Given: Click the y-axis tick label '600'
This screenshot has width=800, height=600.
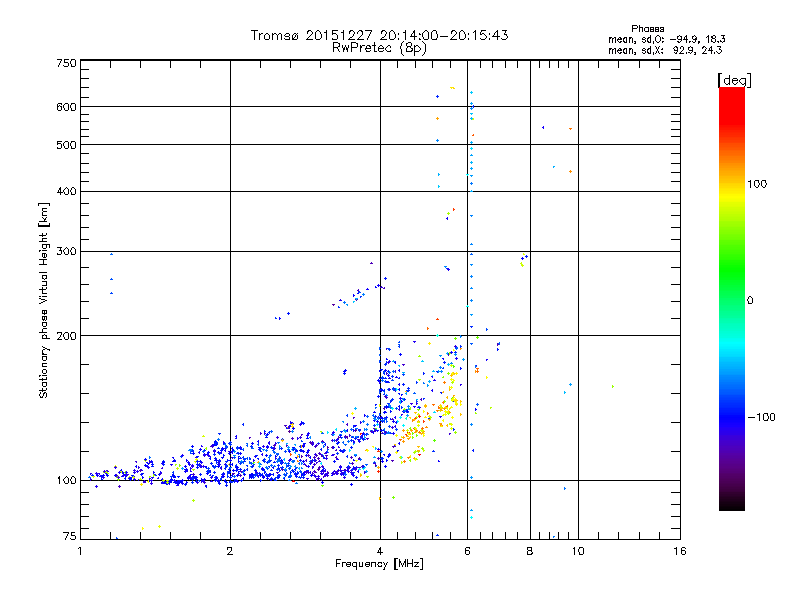Looking at the screenshot, I should click(x=66, y=107).
